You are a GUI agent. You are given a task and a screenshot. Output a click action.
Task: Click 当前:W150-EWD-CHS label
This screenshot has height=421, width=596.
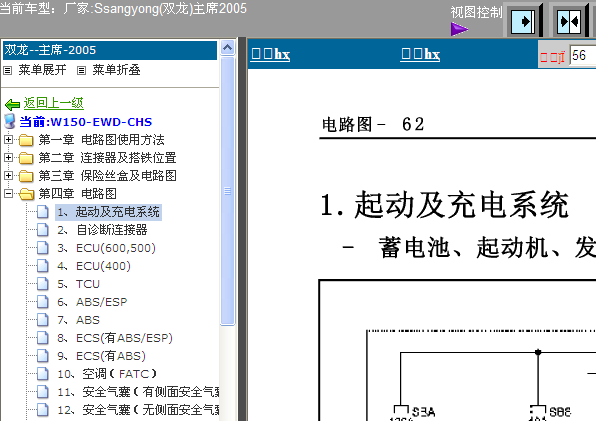coord(86,122)
